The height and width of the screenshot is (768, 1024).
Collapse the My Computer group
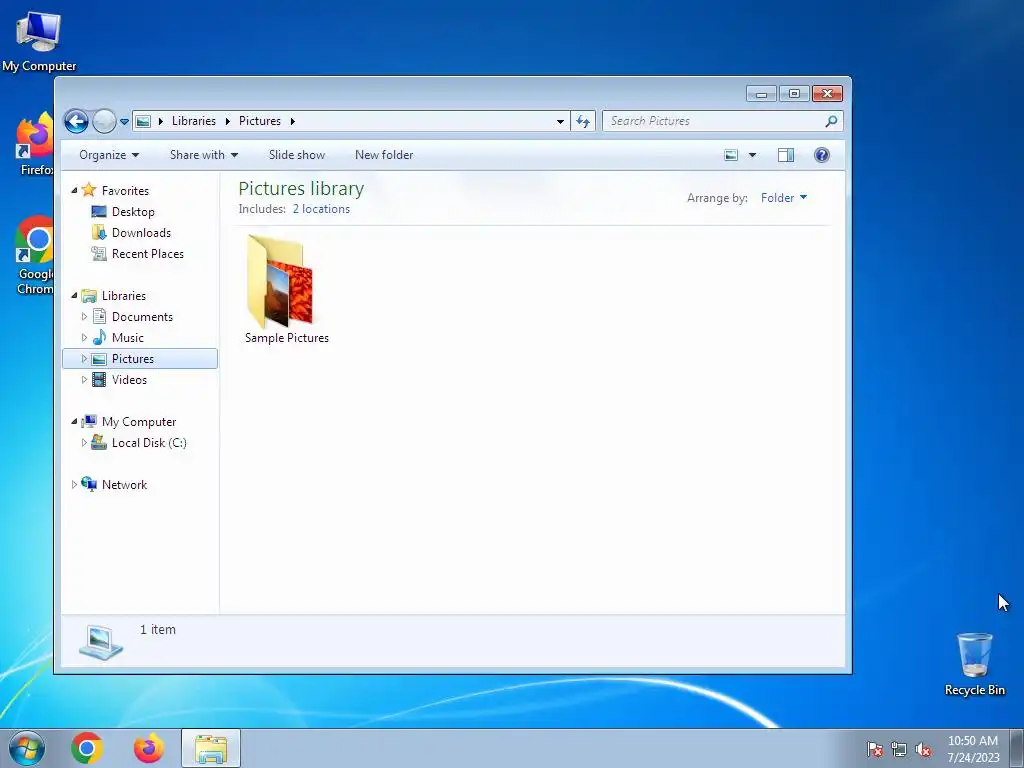point(74,422)
